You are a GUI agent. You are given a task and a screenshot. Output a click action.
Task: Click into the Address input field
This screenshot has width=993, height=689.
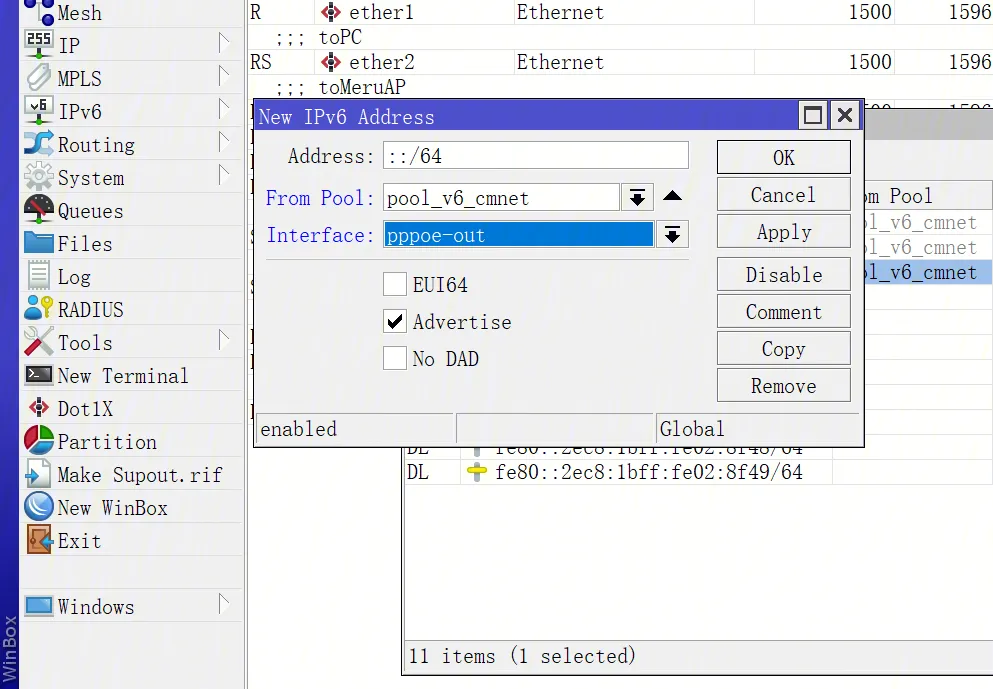point(535,156)
